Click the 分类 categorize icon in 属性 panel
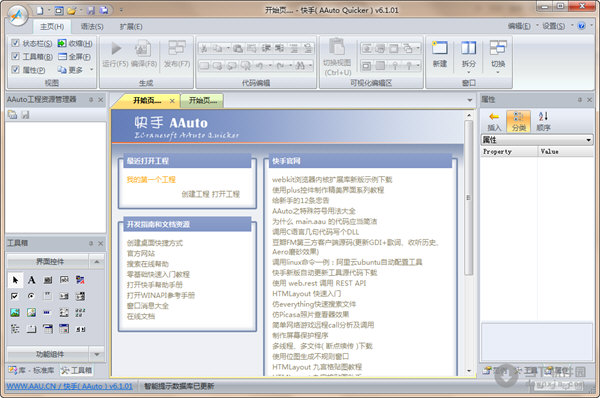Viewport: 600px width, 398px height. [518, 117]
